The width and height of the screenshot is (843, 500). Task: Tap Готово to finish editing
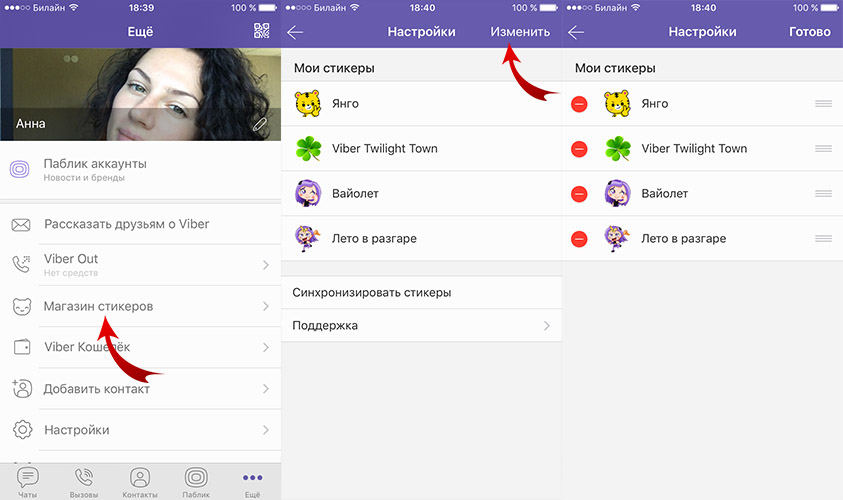tap(810, 32)
